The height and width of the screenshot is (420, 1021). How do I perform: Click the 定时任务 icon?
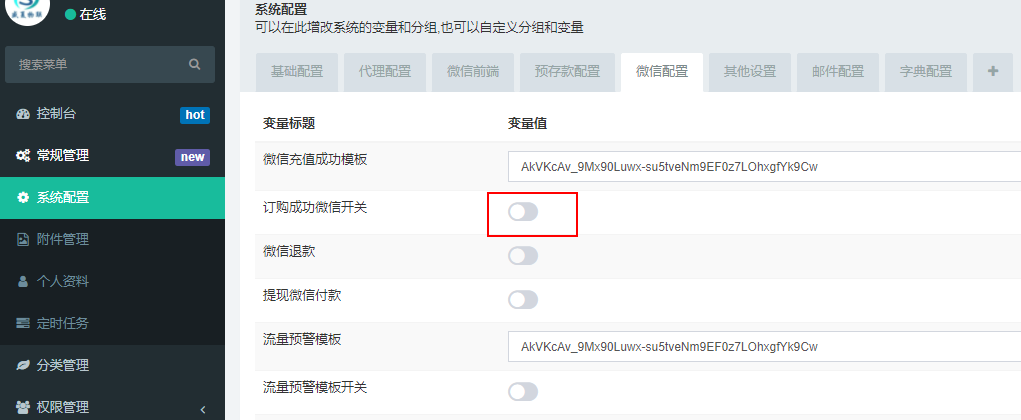pos(23,323)
